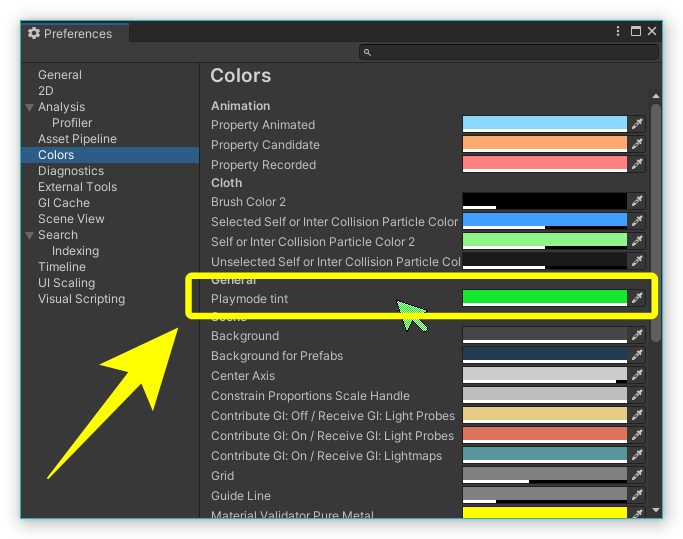The width and height of the screenshot is (683, 539).
Task: Click the scrollbar down arrow
Action: click(656, 510)
